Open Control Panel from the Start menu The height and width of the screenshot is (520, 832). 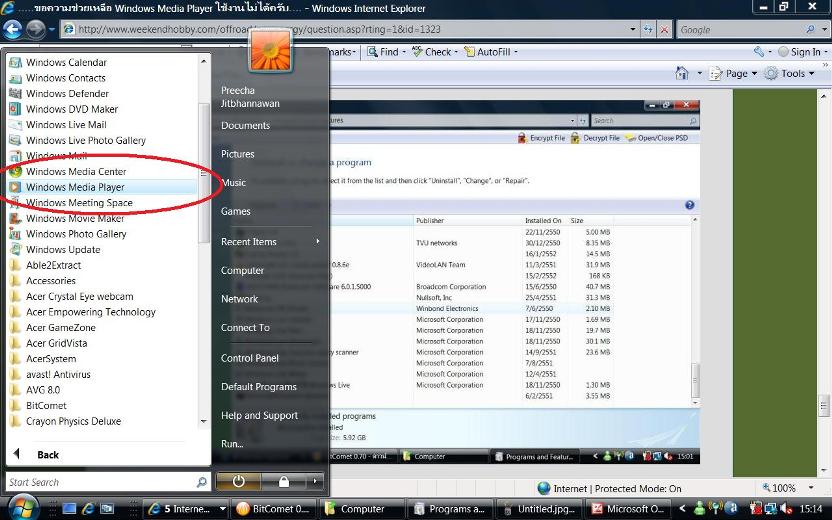coord(250,358)
